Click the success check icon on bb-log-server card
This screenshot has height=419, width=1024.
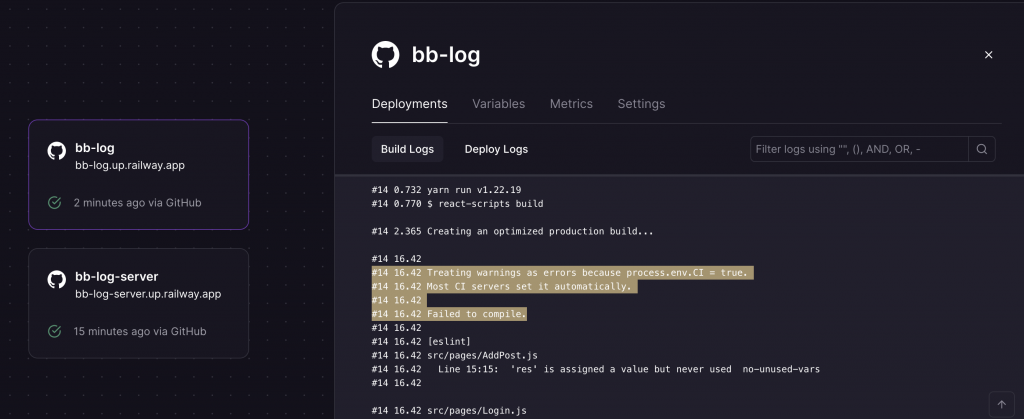tap(55, 332)
